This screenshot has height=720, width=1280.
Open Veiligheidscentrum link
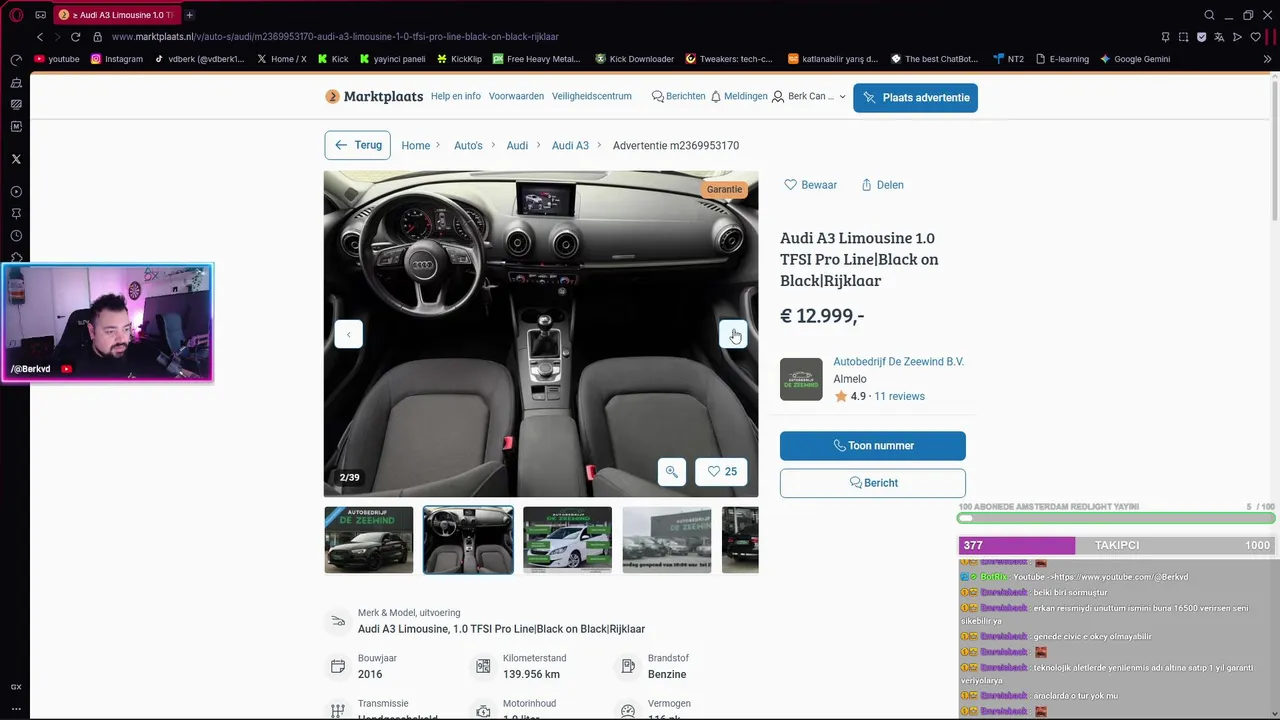click(592, 97)
